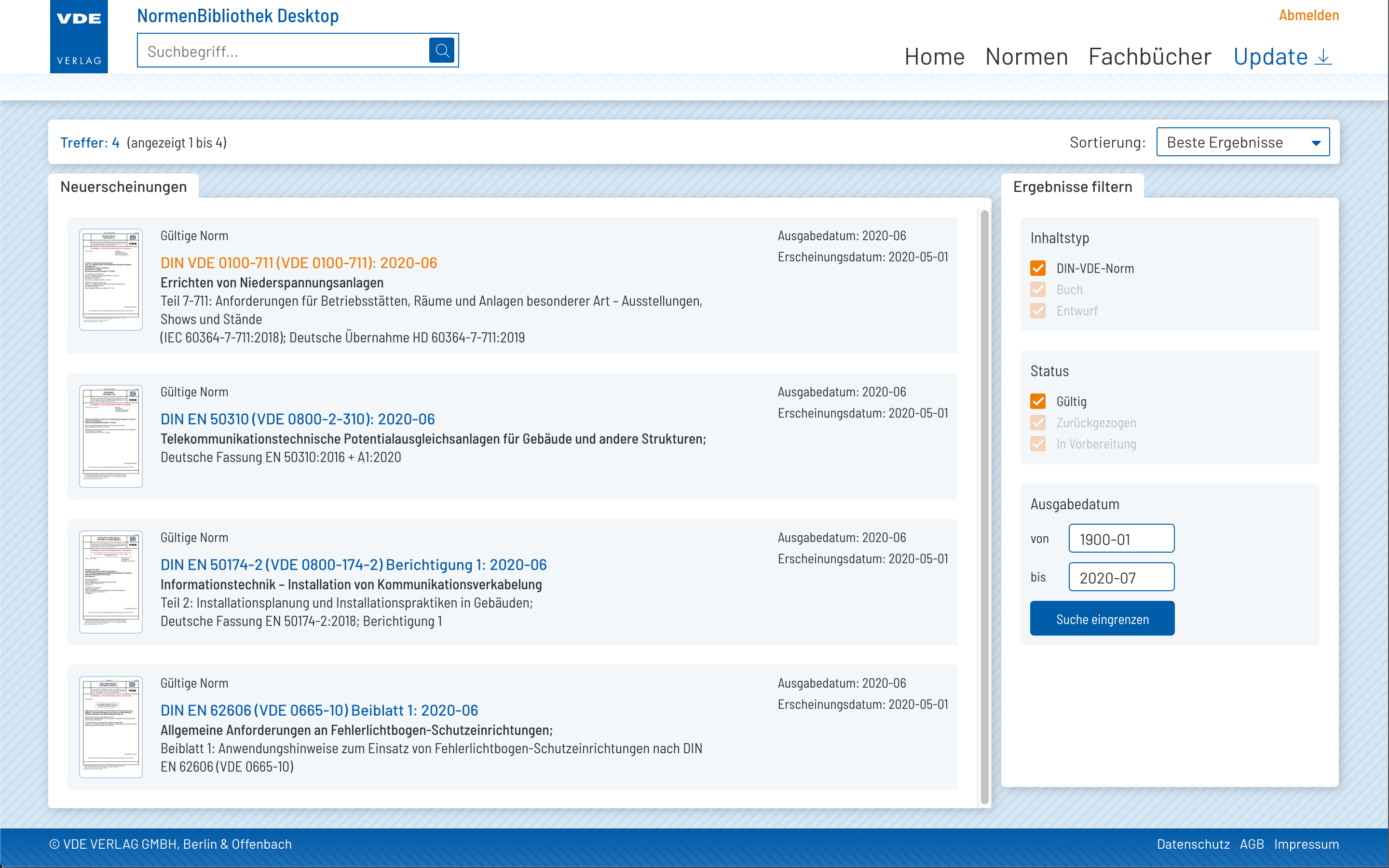Click the Update download arrow icon
This screenshot has height=868, width=1389.
1323,57
